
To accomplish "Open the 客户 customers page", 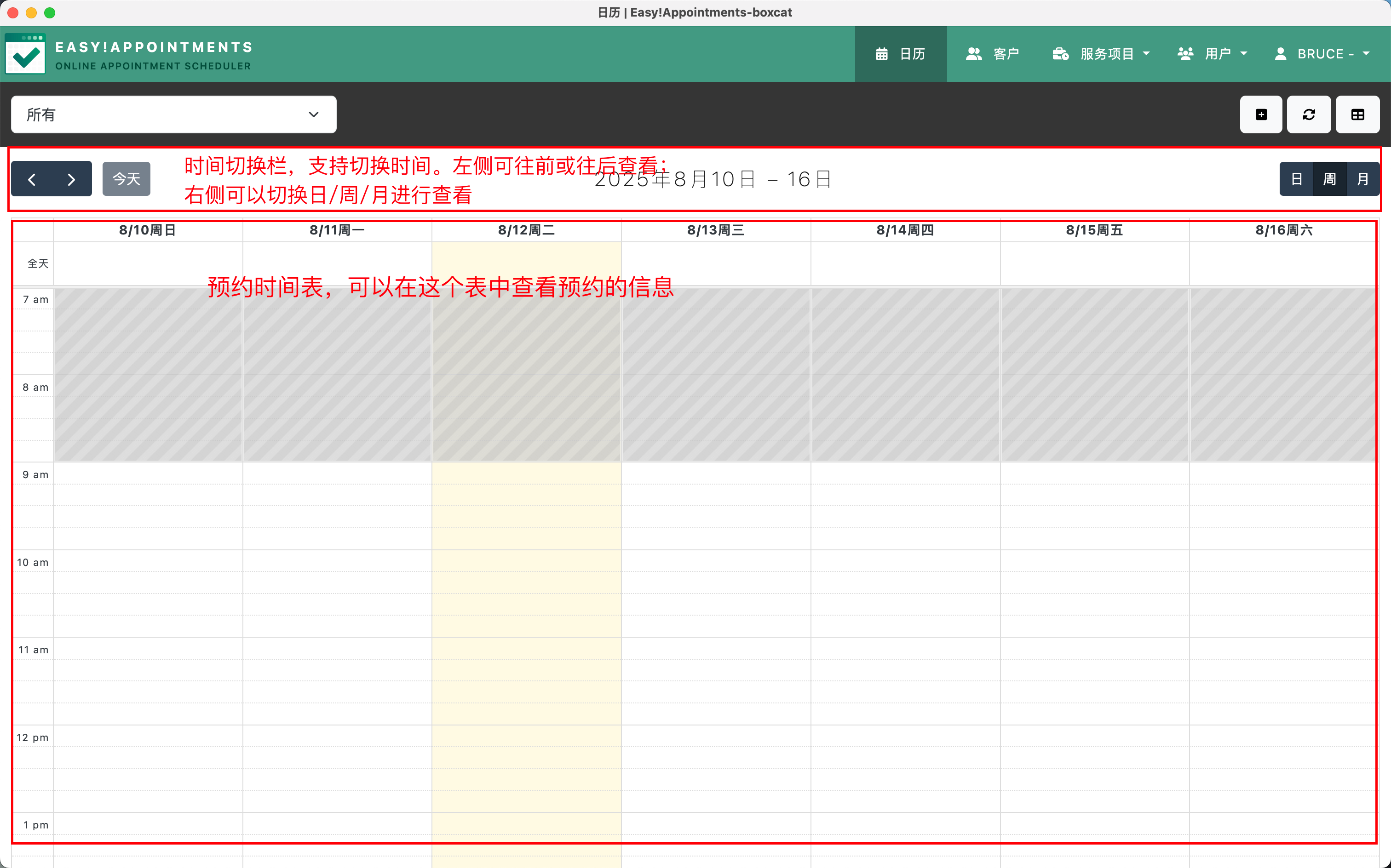I will click(993, 54).
